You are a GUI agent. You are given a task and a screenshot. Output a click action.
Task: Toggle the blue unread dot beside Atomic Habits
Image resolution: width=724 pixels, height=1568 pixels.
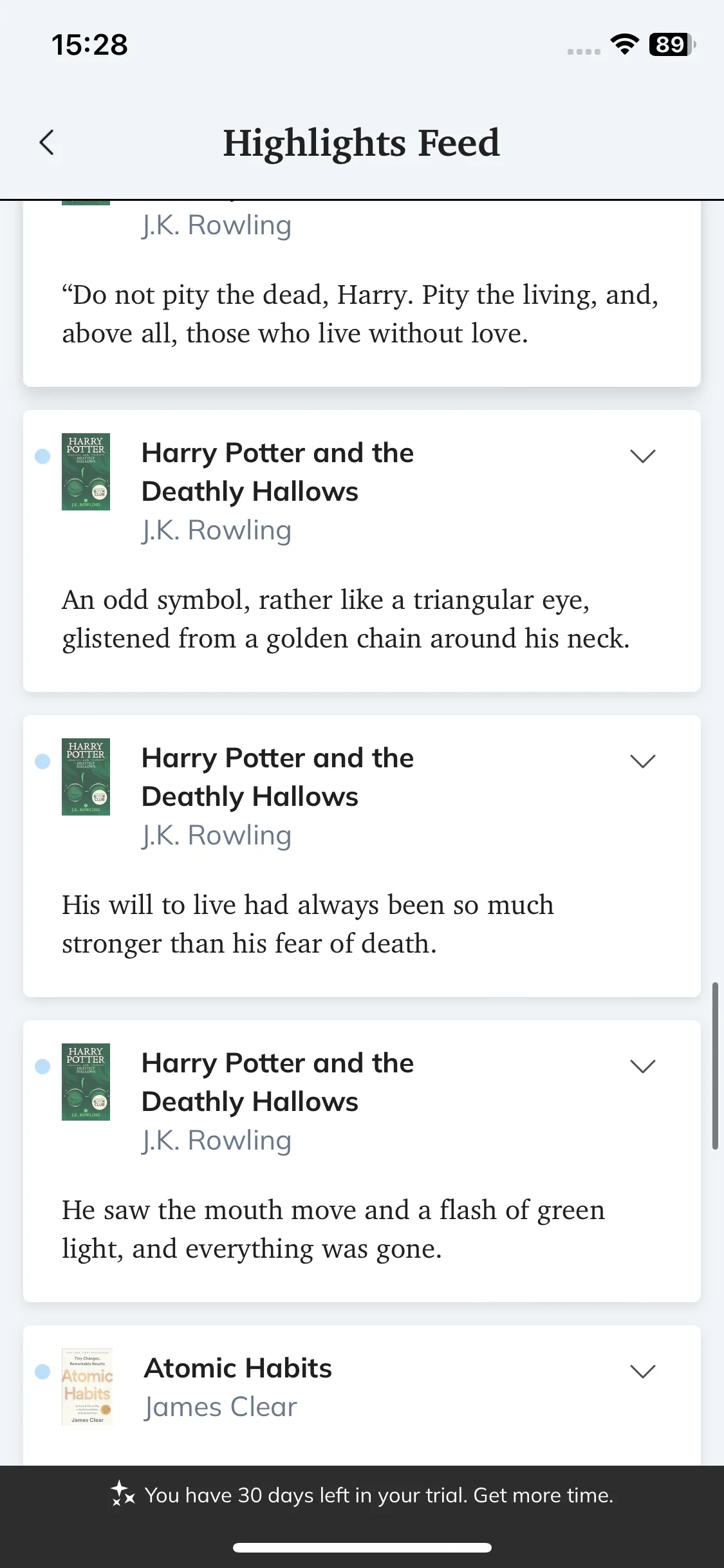click(x=42, y=1372)
